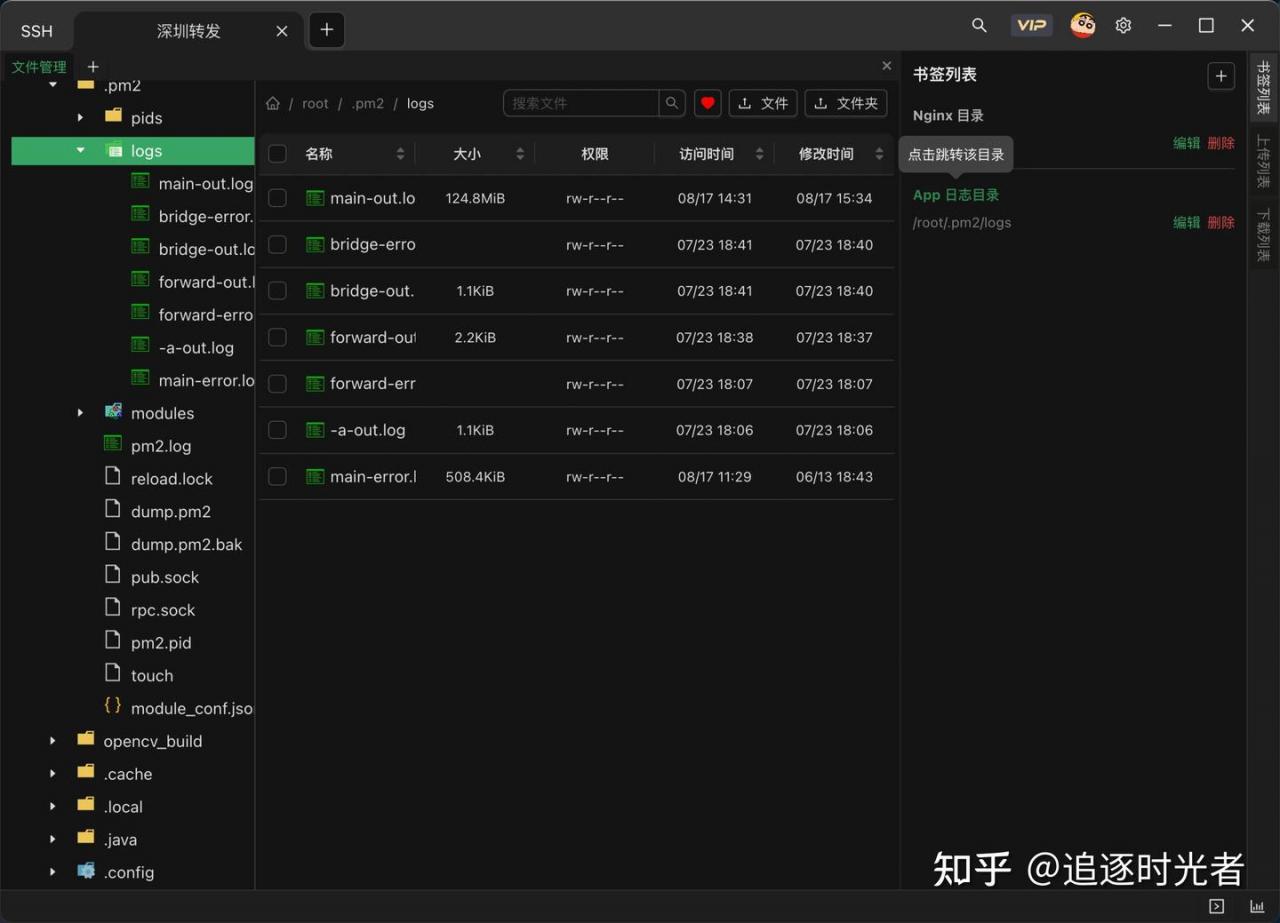Sort files by 修改时间 arrows

point(879,154)
